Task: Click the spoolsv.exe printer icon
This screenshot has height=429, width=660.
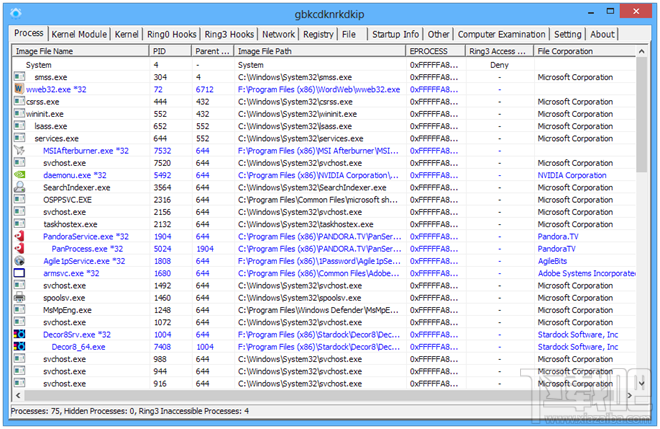Action: [x=19, y=297]
